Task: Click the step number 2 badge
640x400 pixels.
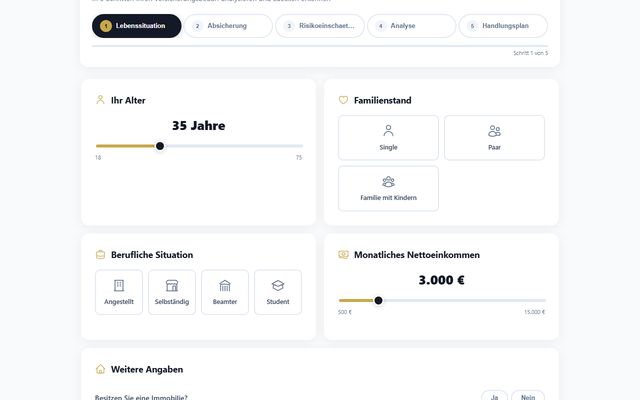Action: (197, 26)
